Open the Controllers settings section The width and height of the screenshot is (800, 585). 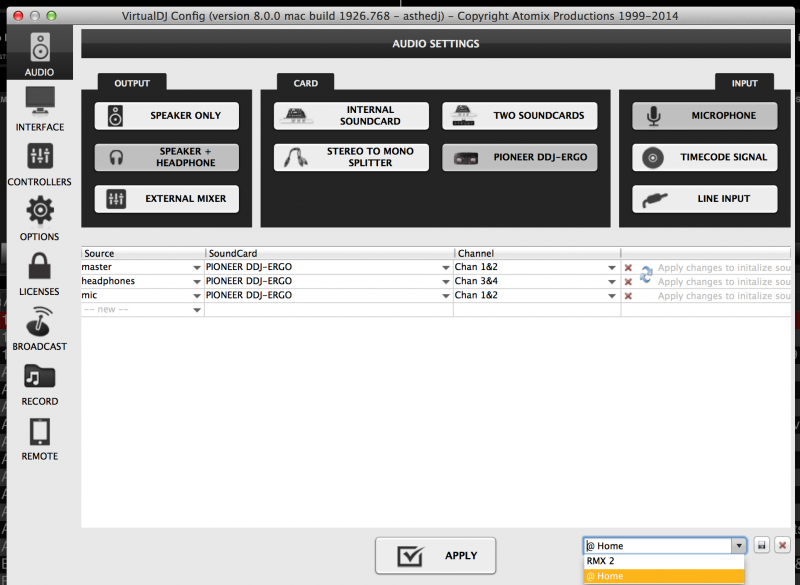39,165
